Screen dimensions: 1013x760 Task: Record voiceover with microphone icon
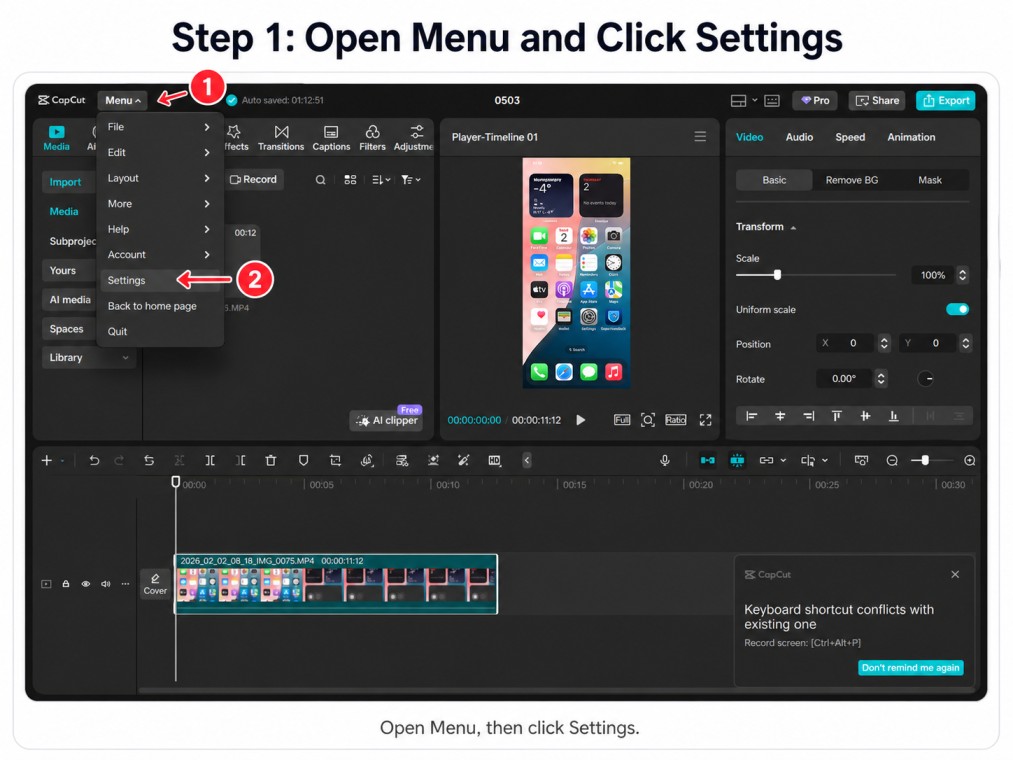pyautogui.click(x=665, y=460)
